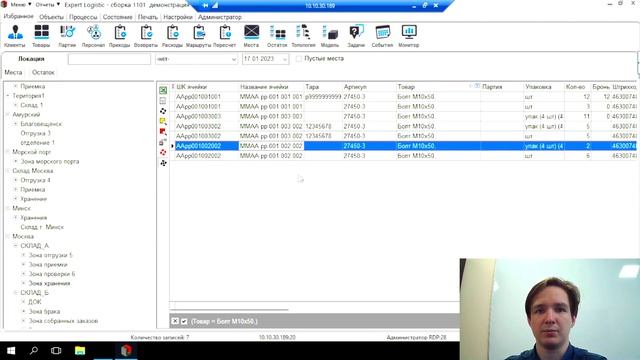Open the События calendar icon
640x360 pixels.
coord(382,36)
